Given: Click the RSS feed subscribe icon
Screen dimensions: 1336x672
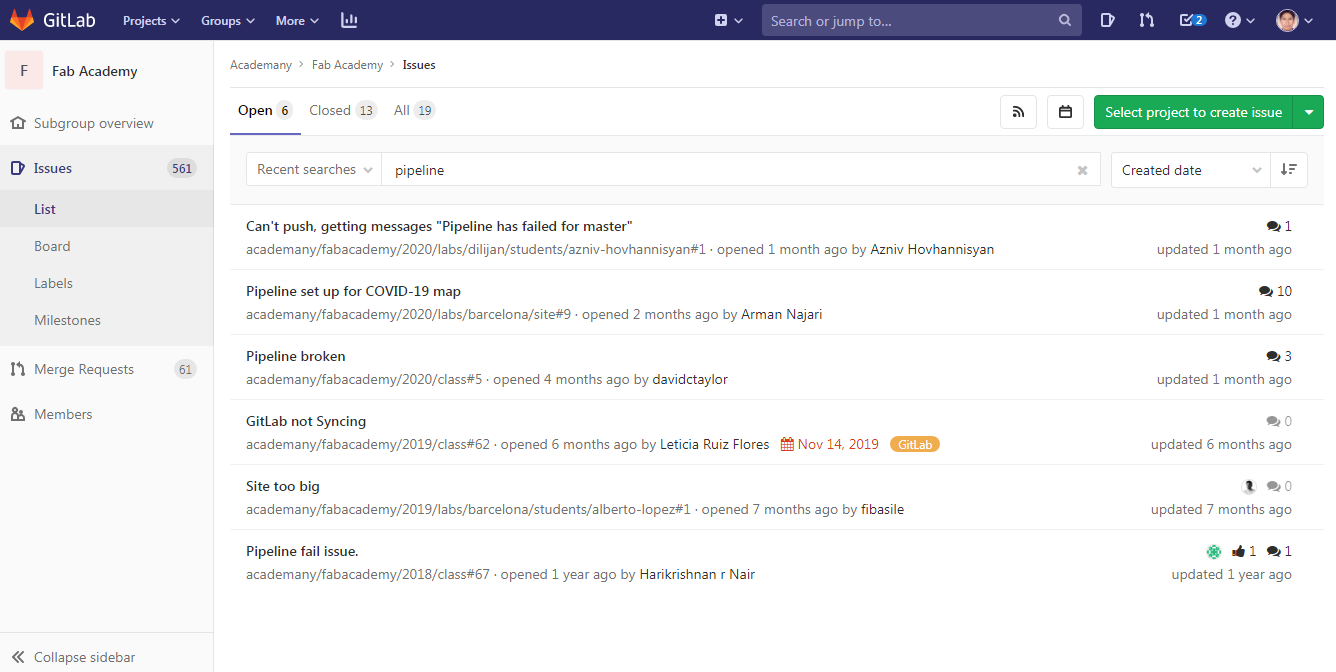Looking at the screenshot, I should pyautogui.click(x=1018, y=112).
